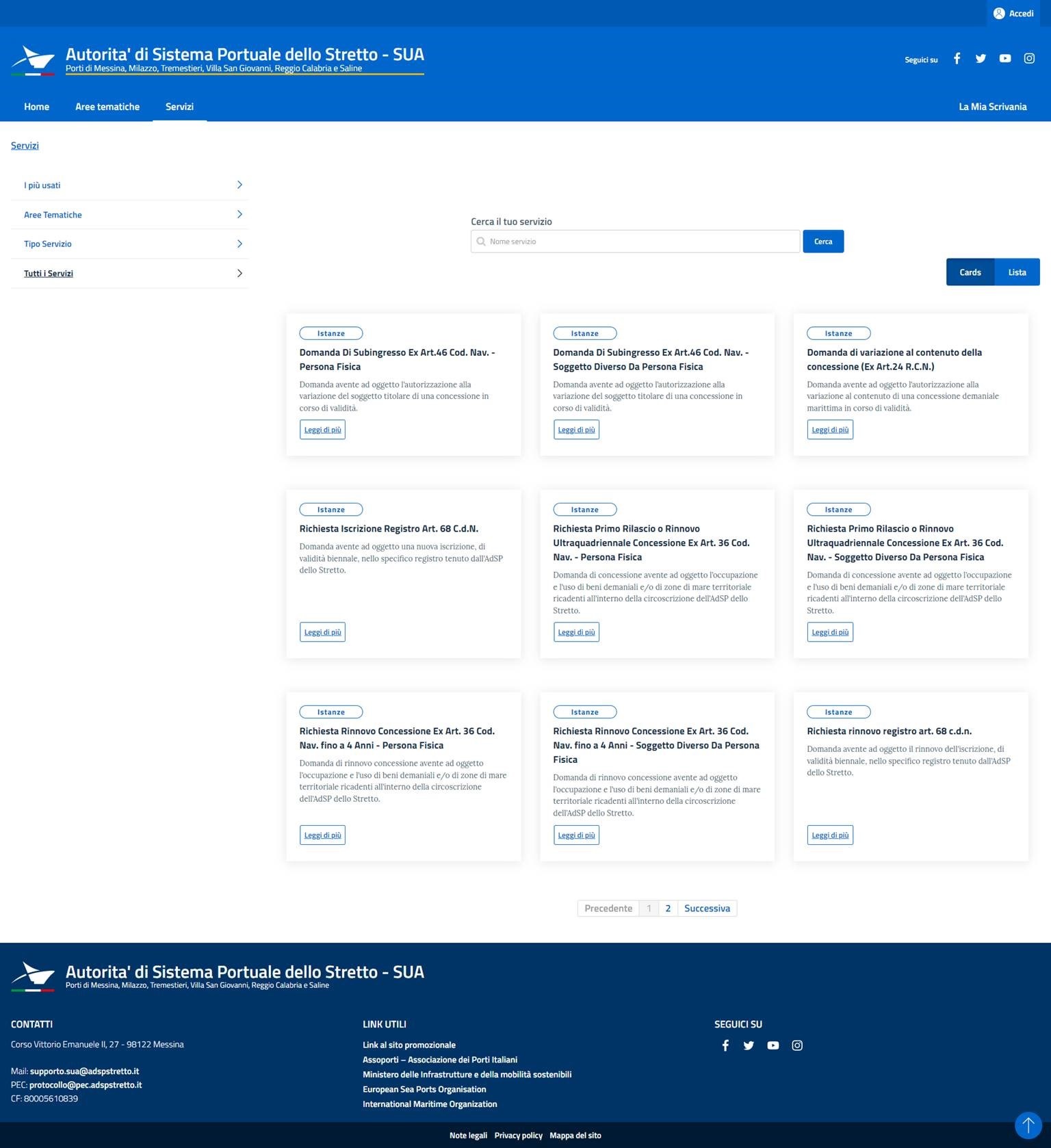Open the 'Aree tematiche' navigation menu item
Image resolution: width=1051 pixels, height=1148 pixels.
tap(107, 107)
